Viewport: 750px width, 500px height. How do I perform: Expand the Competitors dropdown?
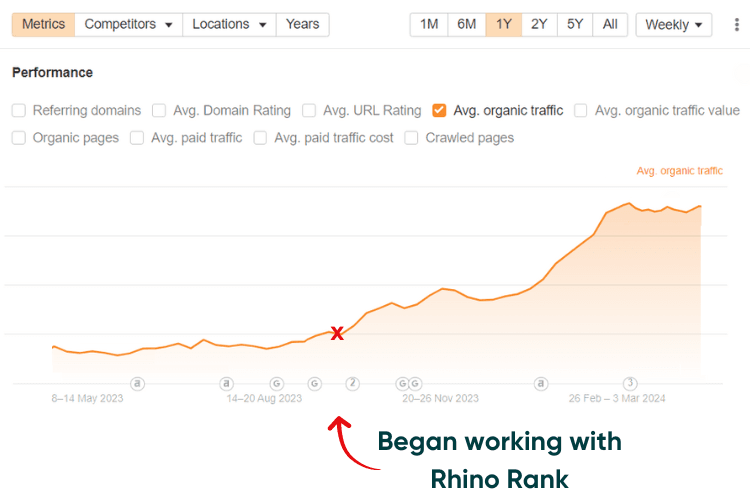pyautogui.click(x=128, y=24)
